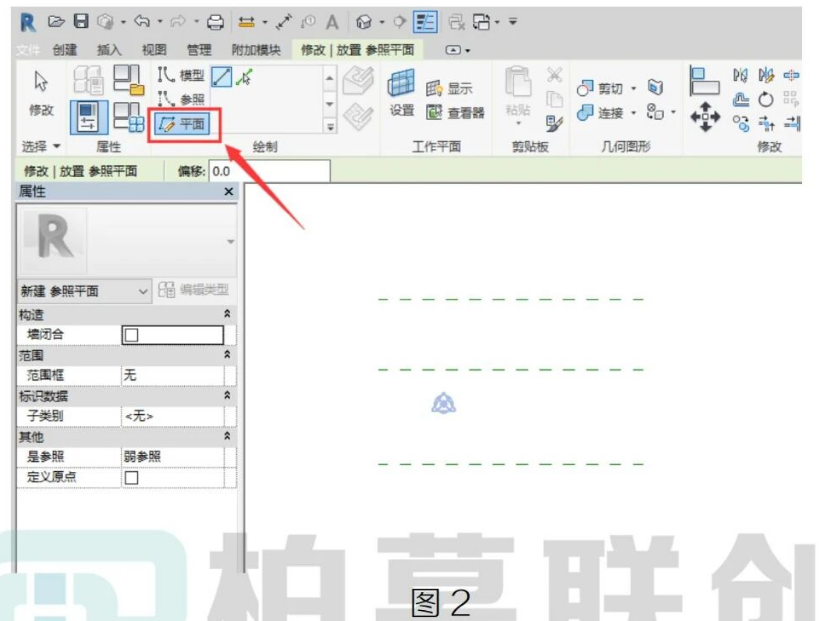Viewport: 819px width, 621px height.
Task: Collapse the Construction properties group
Action: (227, 314)
